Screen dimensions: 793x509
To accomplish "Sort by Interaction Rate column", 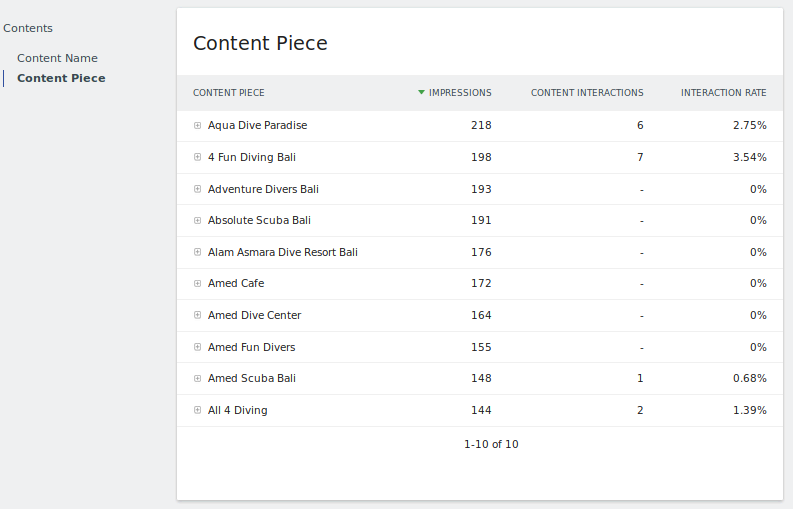I will point(723,93).
